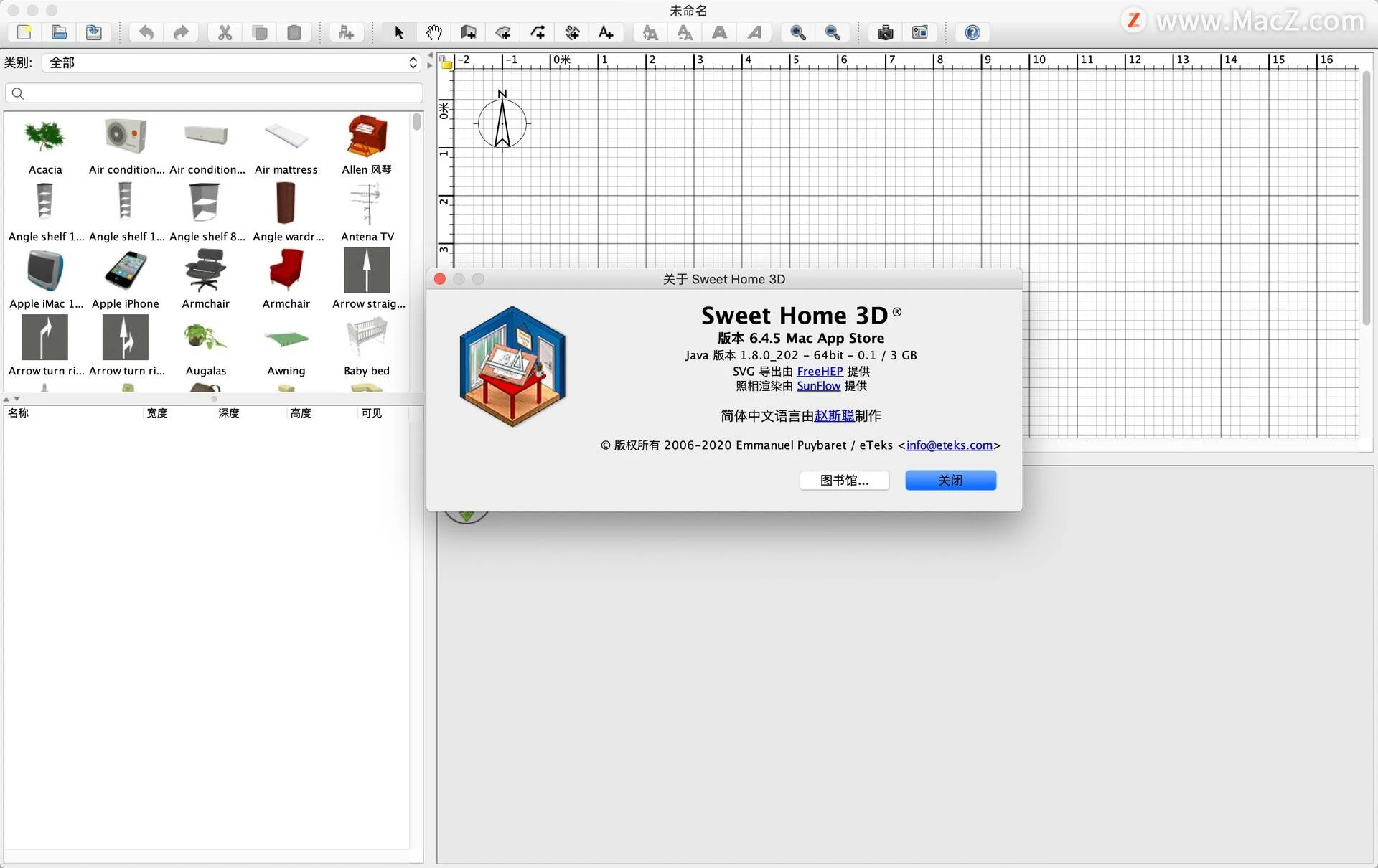Click the Decrease text size icon
This screenshot has height=868, width=1378.
pos(685,32)
